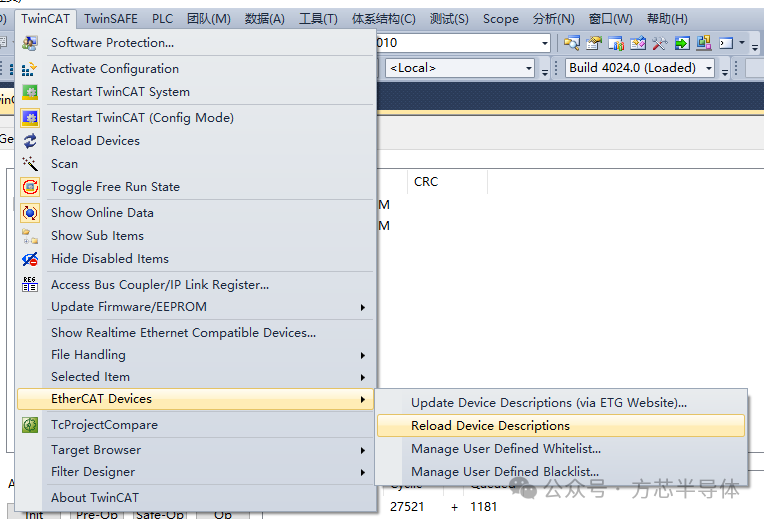Click the Restart TwinCAT System green icon
Viewport: 764px width, 519px height.
point(30,92)
